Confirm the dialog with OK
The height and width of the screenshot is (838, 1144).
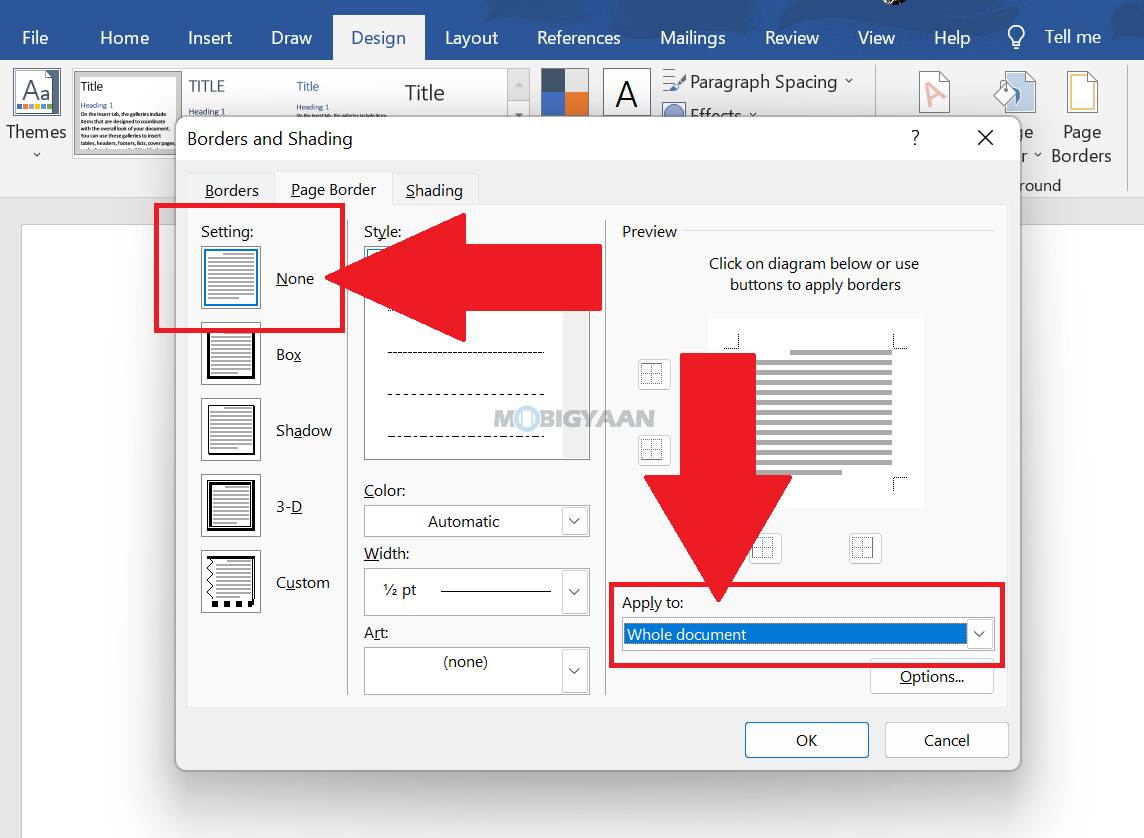(806, 740)
